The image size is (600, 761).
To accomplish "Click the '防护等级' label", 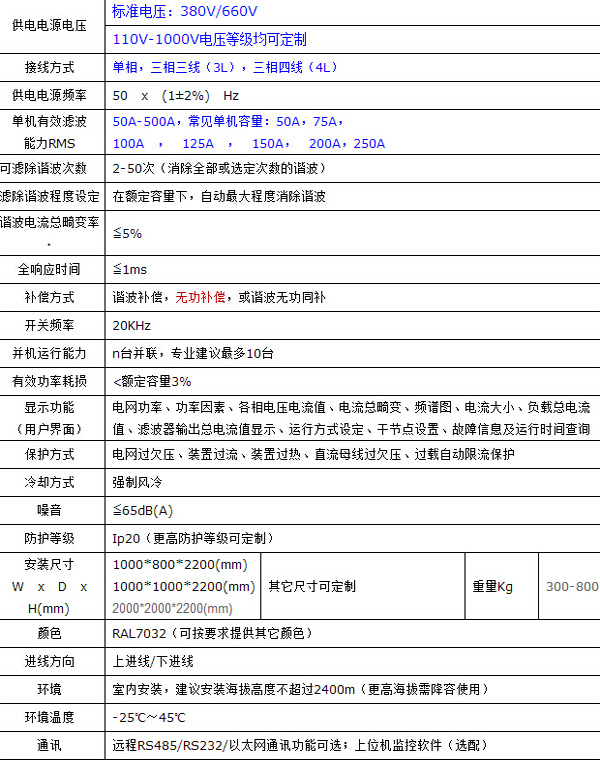I will click(x=49, y=538).
